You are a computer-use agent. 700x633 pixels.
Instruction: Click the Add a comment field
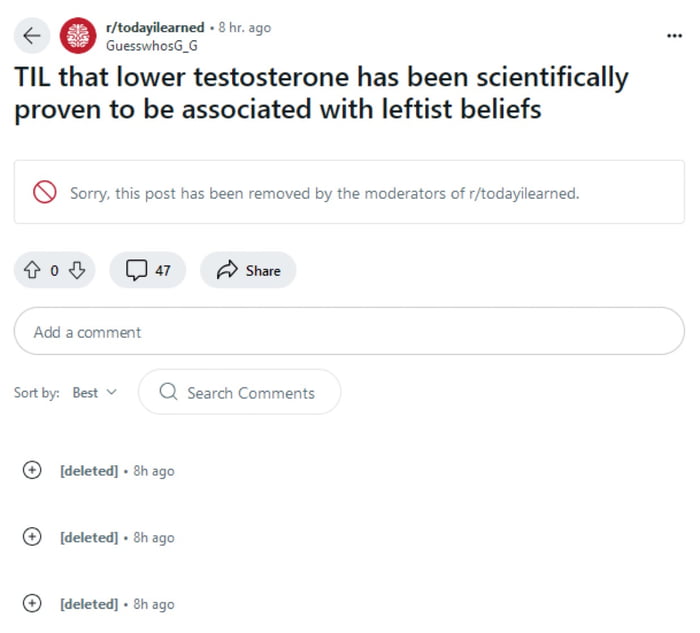(348, 332)
